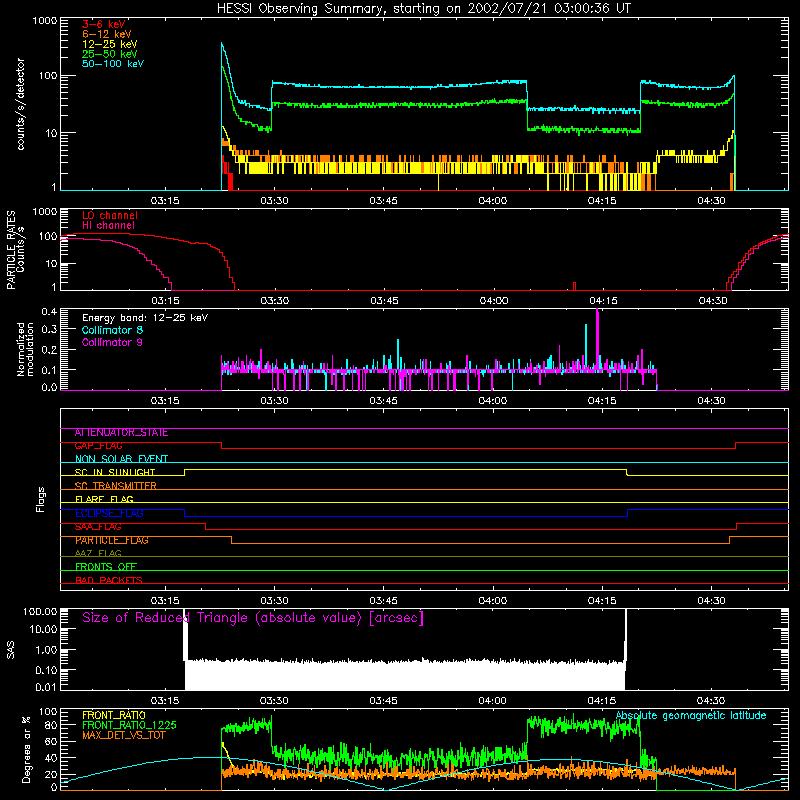Viewport: 800px width, 800px height.
Task: Select the Collimator 8 legend label
Action: [x=112, y=330]
